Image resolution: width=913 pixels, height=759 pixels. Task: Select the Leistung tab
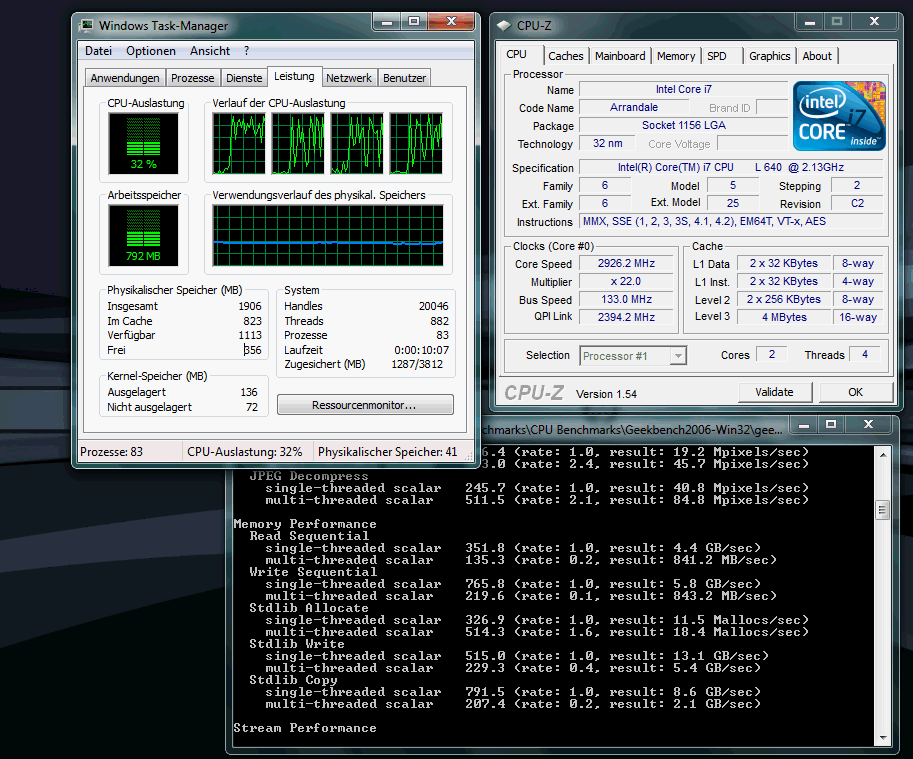point(294,76)
